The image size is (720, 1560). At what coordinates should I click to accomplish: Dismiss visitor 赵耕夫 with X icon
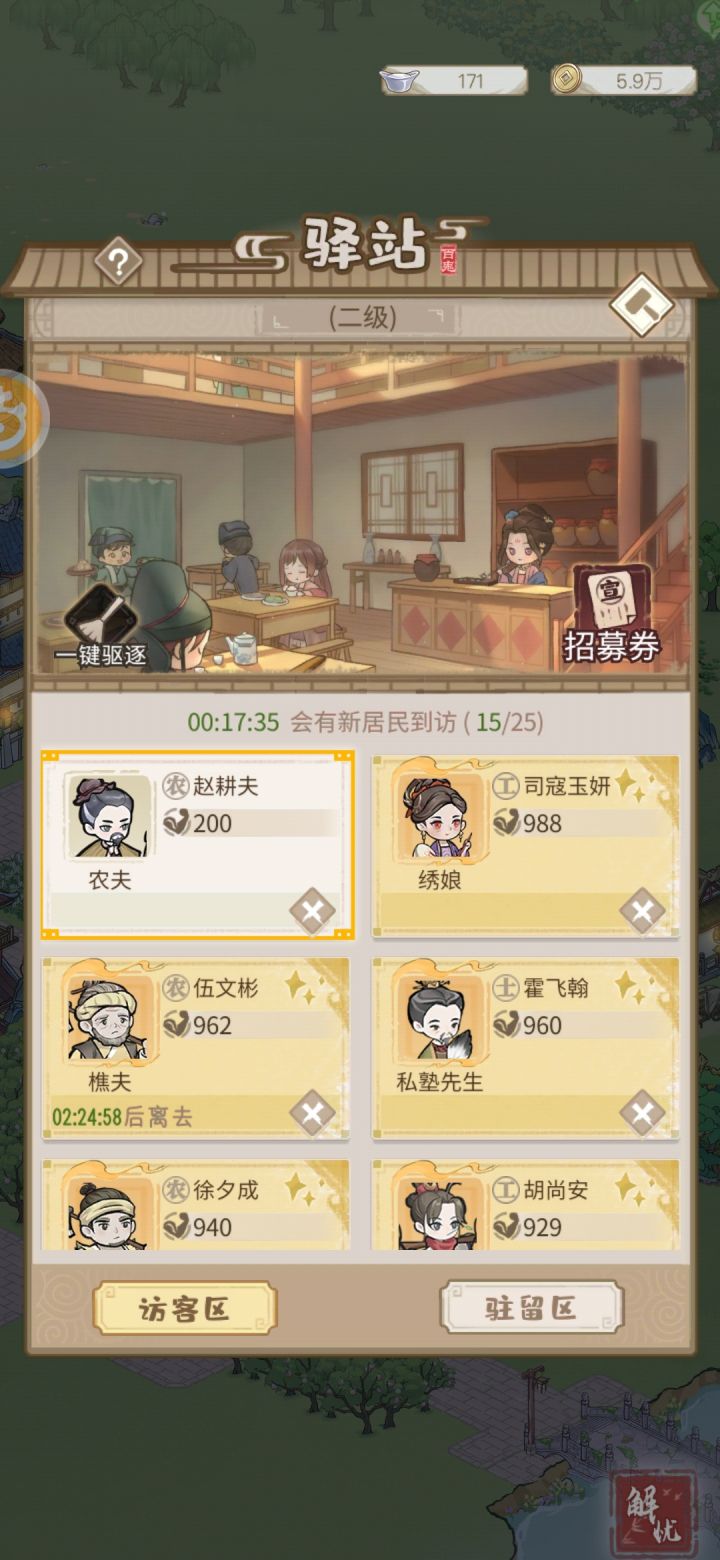(312, 911)
